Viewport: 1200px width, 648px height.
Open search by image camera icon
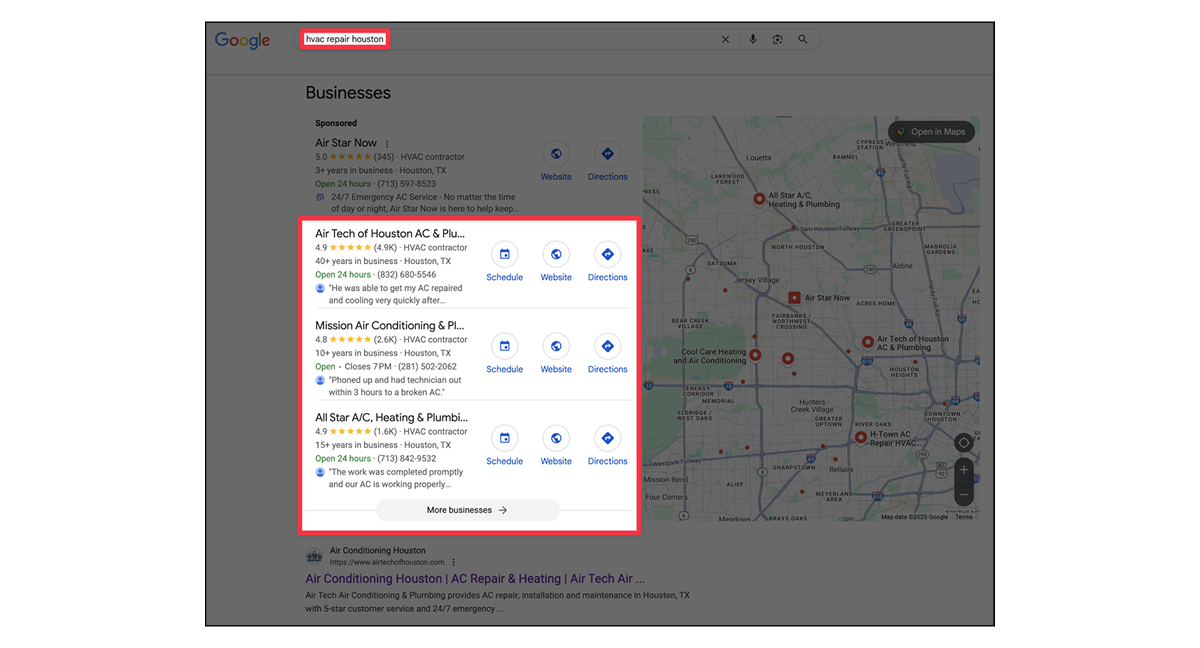pos(777,40)
